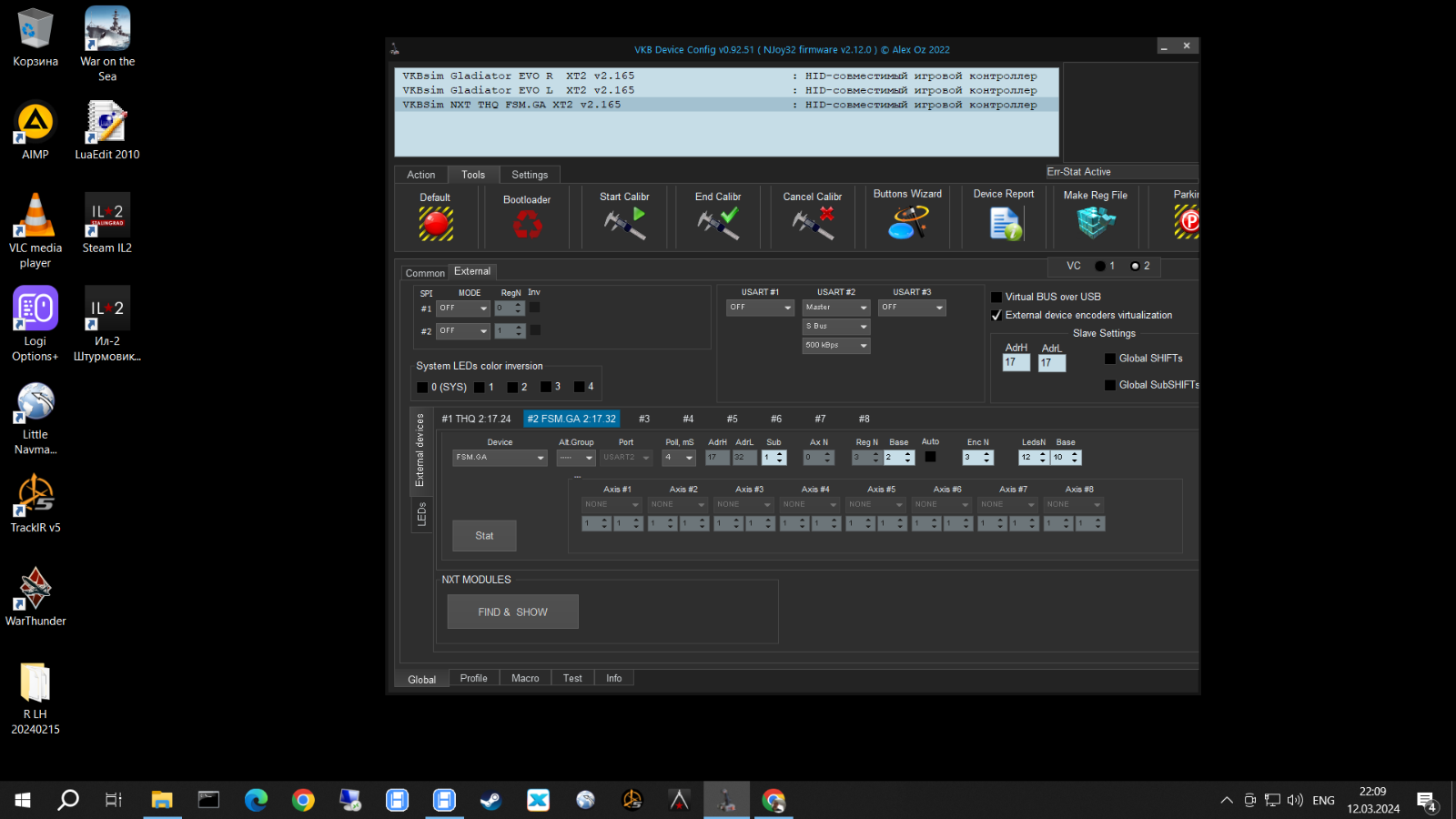This screenshot has height=819, width=1456.
Task: Select device slot tab #3
Action: point(644,419)
